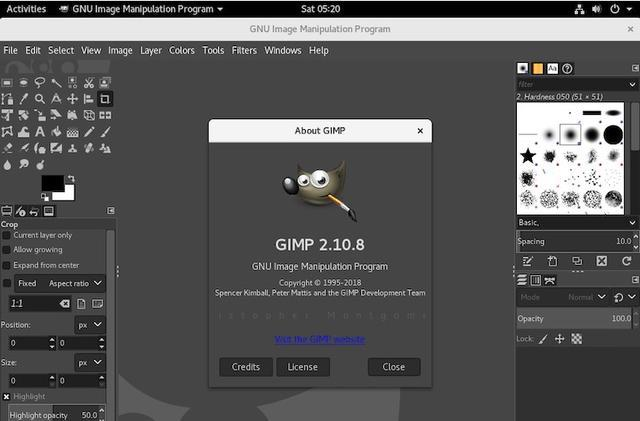The image size is (640, 421).
Task: Open the Fixed Aspect ratio dropdown
Action: coord(60,283)
